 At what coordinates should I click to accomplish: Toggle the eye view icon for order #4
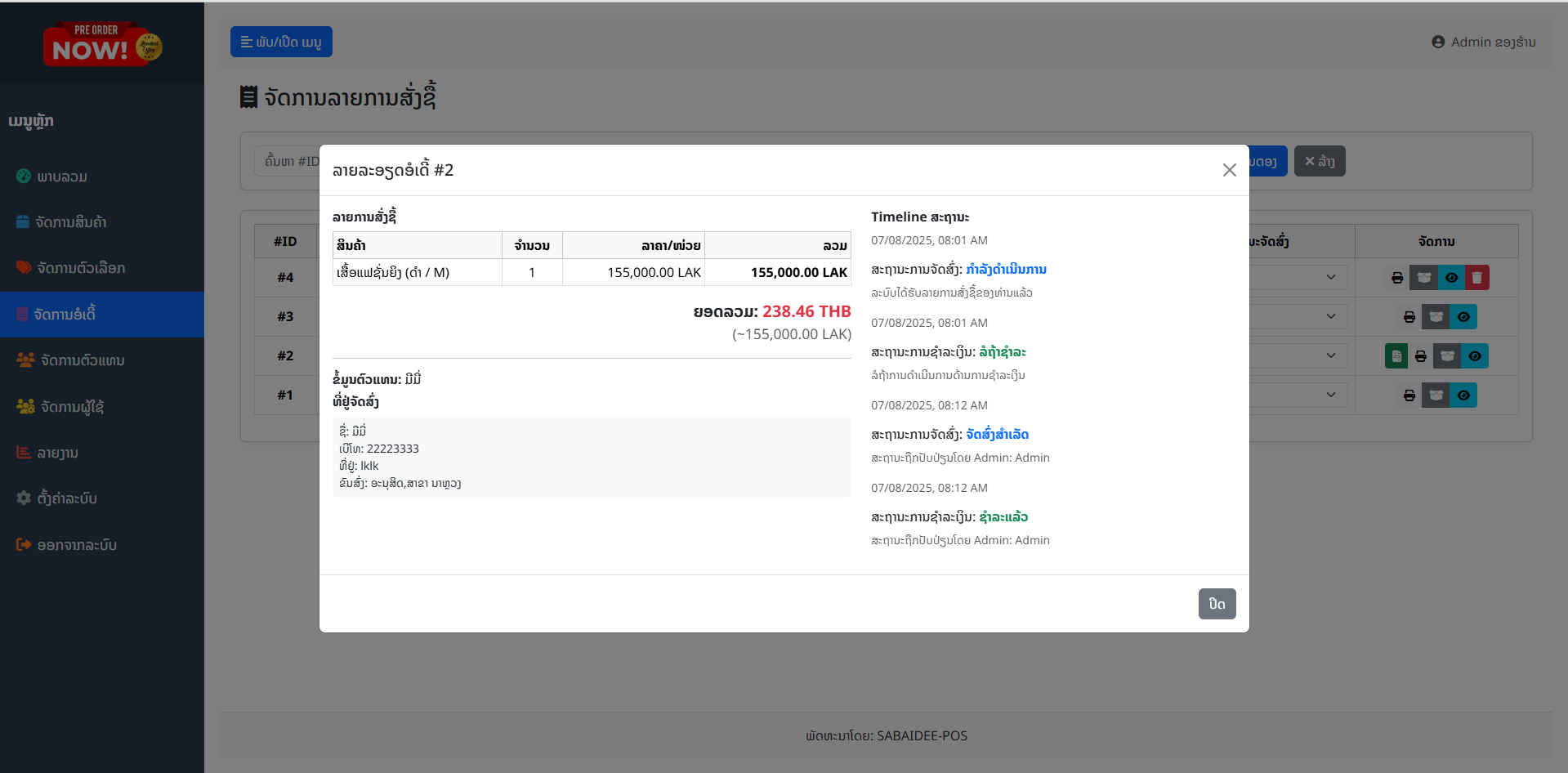click(1451, 278)
